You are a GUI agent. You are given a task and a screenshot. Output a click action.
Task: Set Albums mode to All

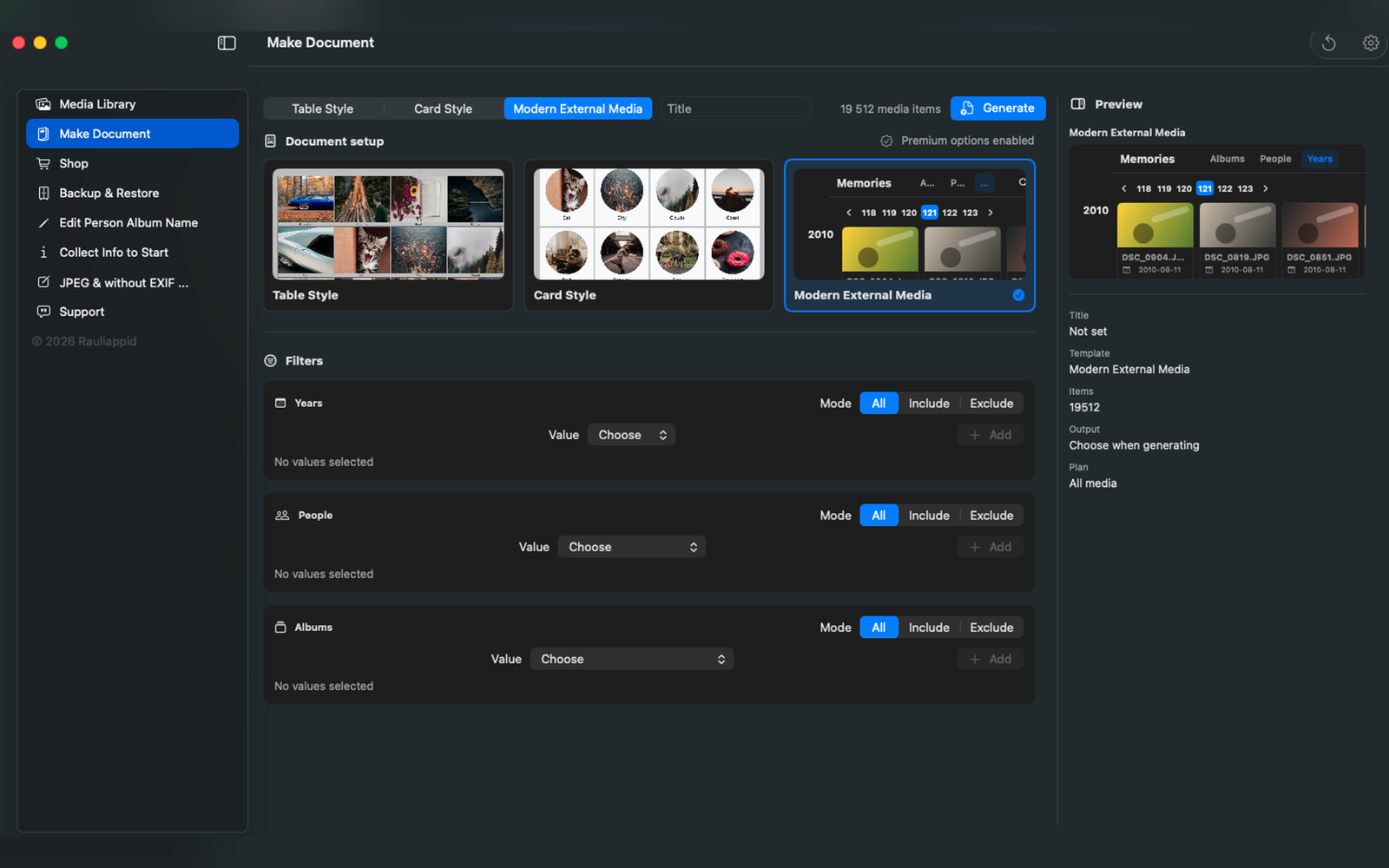coord(879,627)
